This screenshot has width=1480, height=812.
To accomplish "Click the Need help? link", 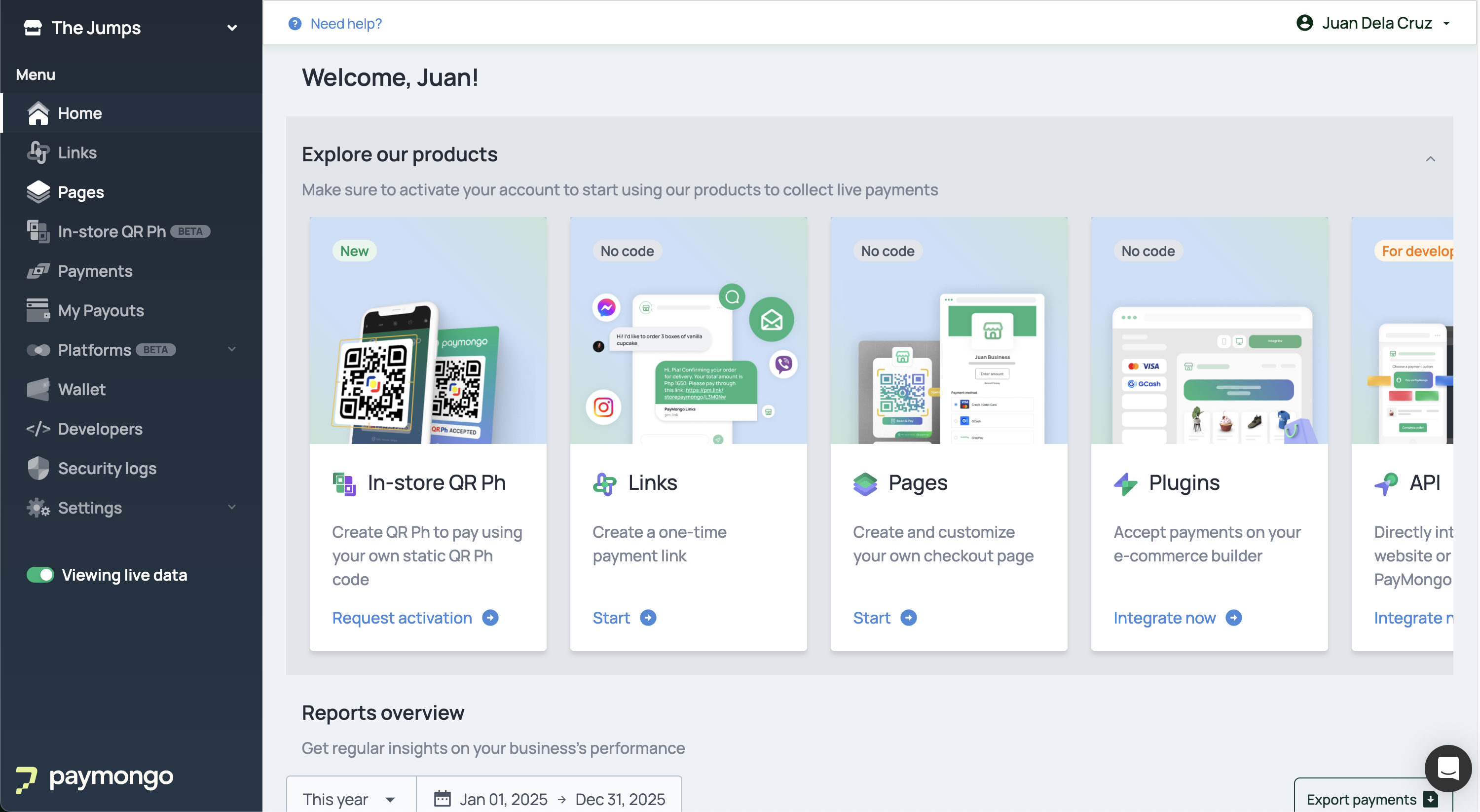I will pyautogui.click(x=346, y=24).
